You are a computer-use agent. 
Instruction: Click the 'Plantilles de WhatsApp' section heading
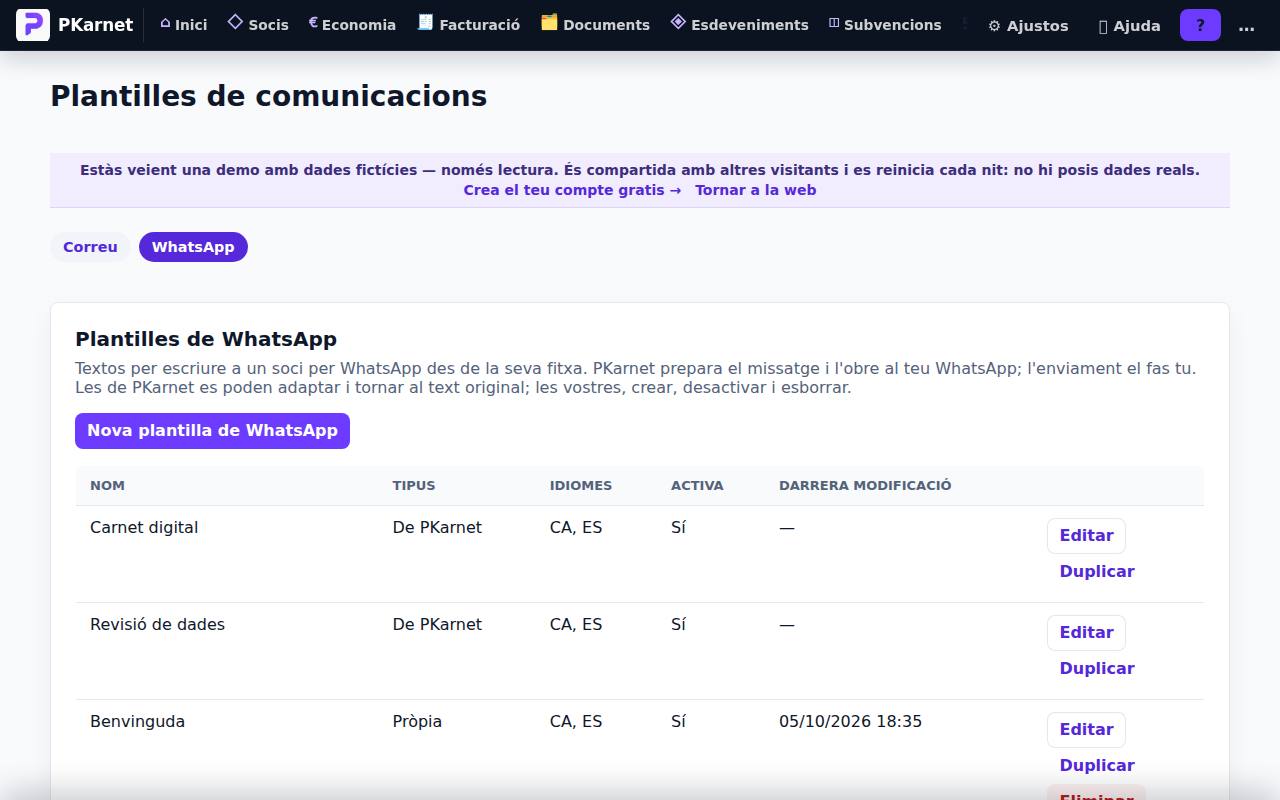pyautogui.click(x=206, y=339)
